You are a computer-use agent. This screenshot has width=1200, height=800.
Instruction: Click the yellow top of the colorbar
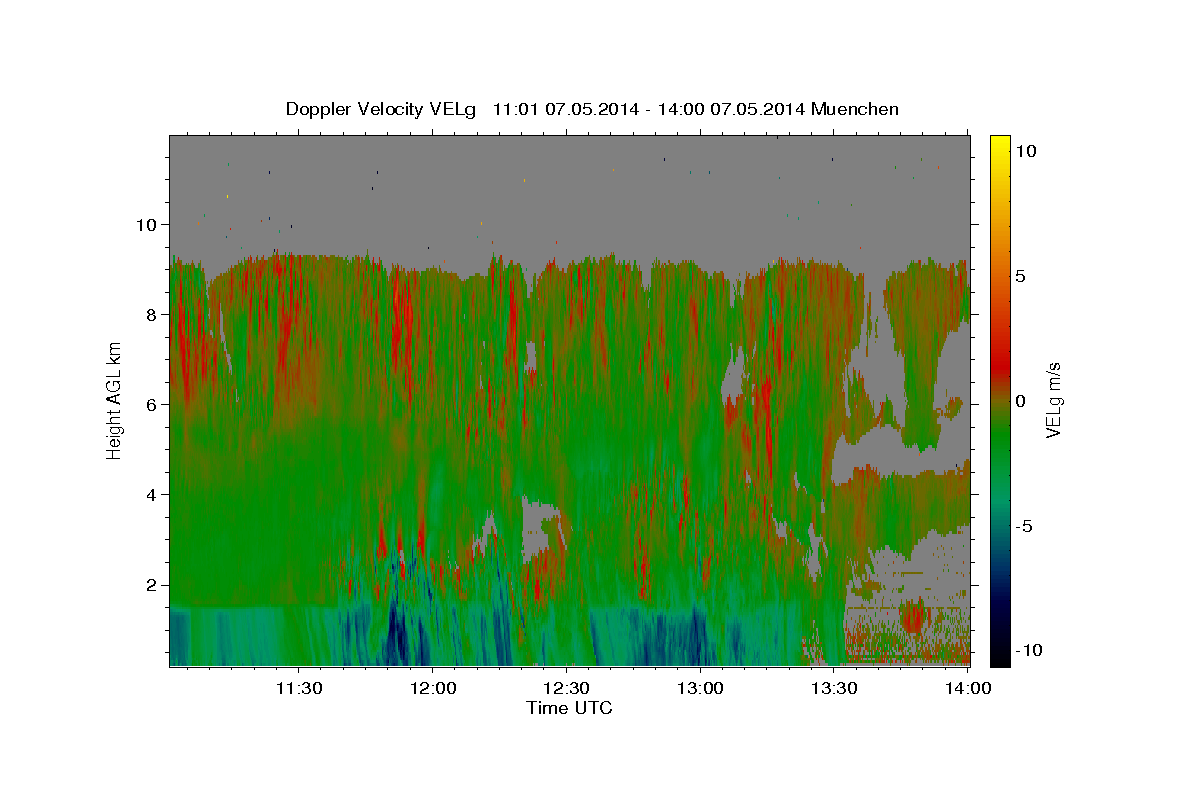[x=1000, y=145]
